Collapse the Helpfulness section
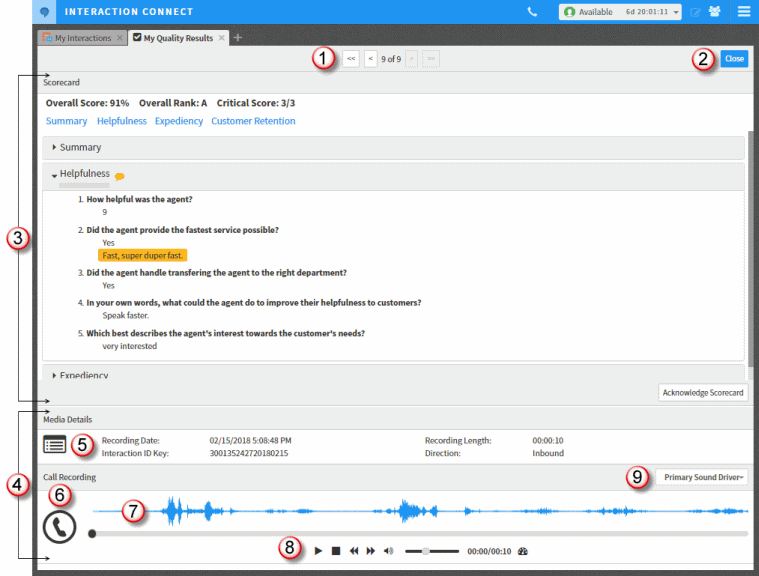Screen dimensions: 759x576 tap(84, 174)
